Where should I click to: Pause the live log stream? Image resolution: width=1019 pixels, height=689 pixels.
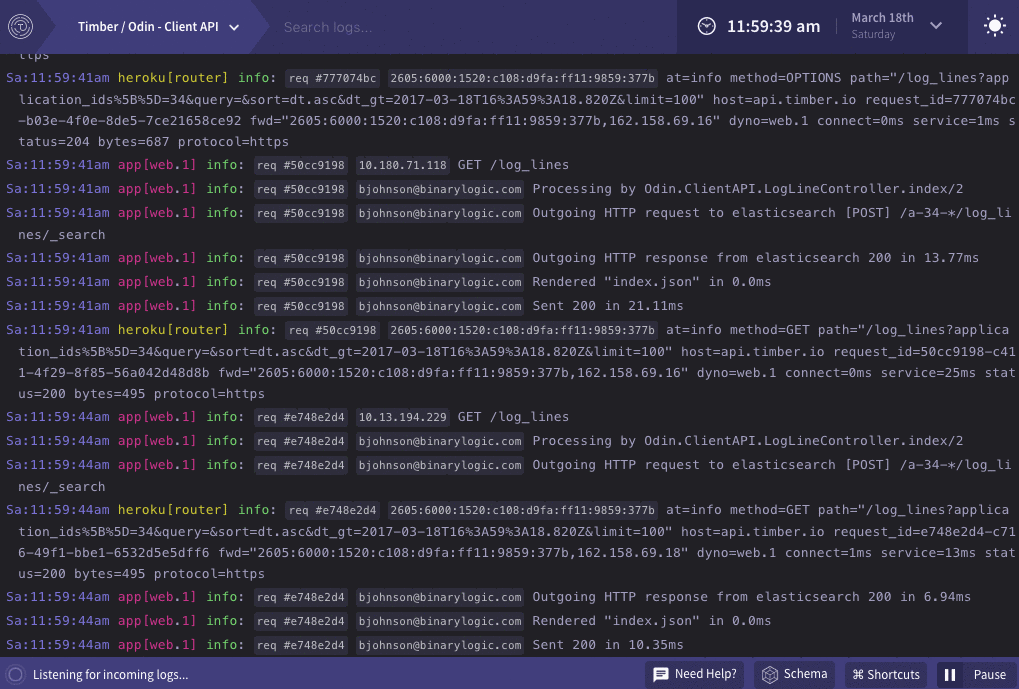pos(975,674)
